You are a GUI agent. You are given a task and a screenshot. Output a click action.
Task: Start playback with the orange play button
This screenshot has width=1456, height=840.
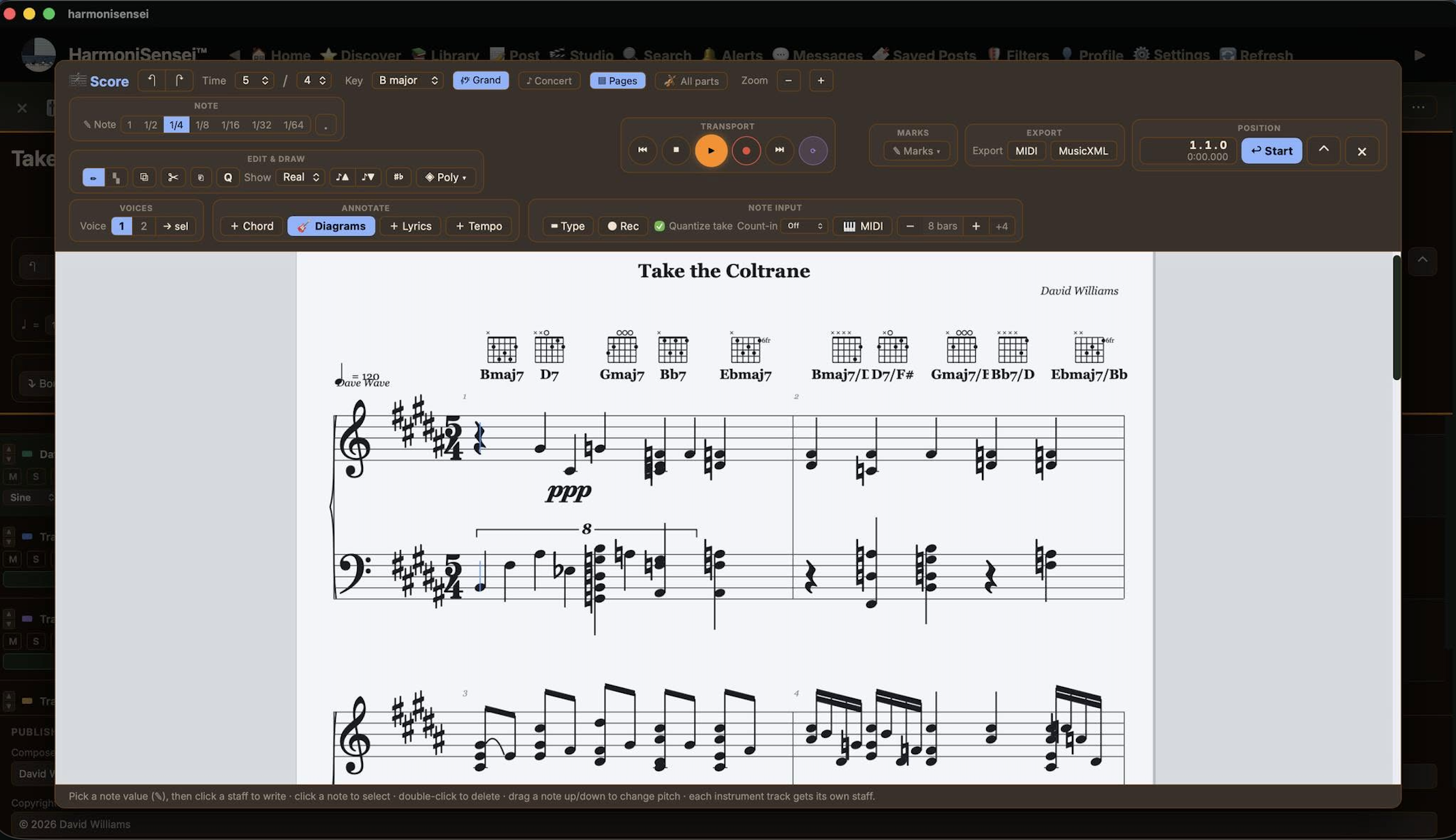711,150
